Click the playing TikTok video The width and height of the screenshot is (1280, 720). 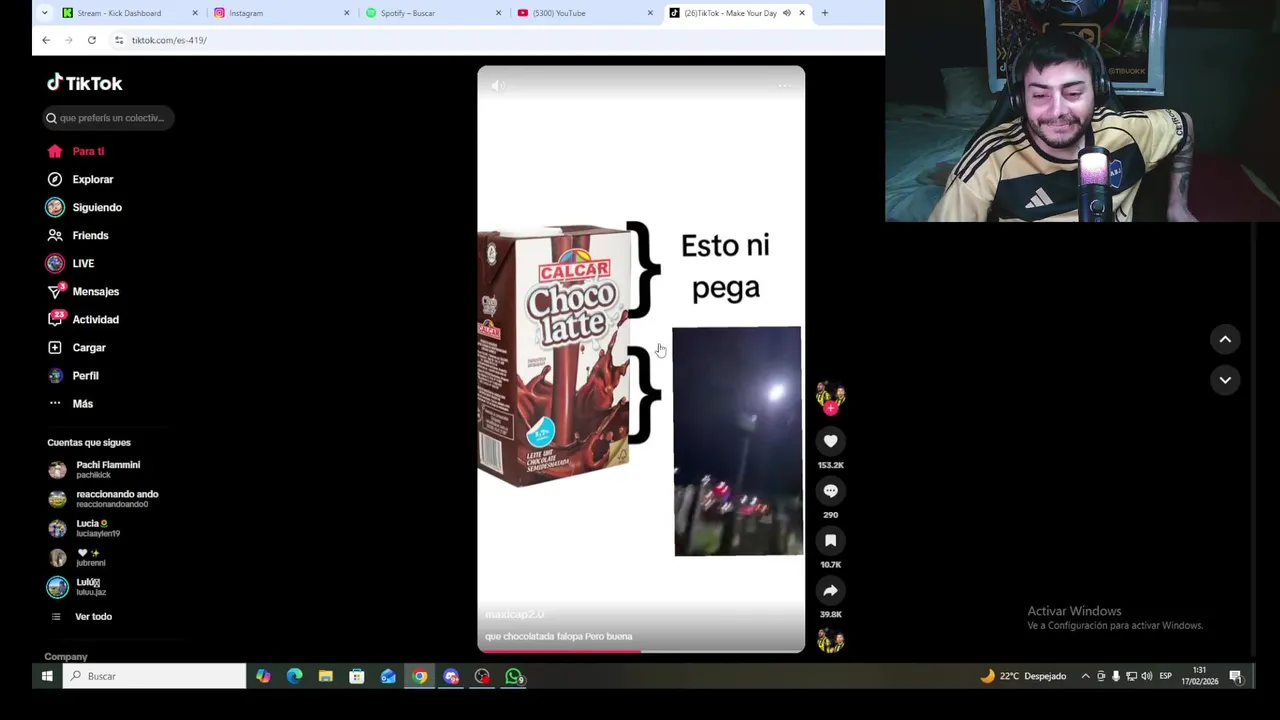(641, 360)
